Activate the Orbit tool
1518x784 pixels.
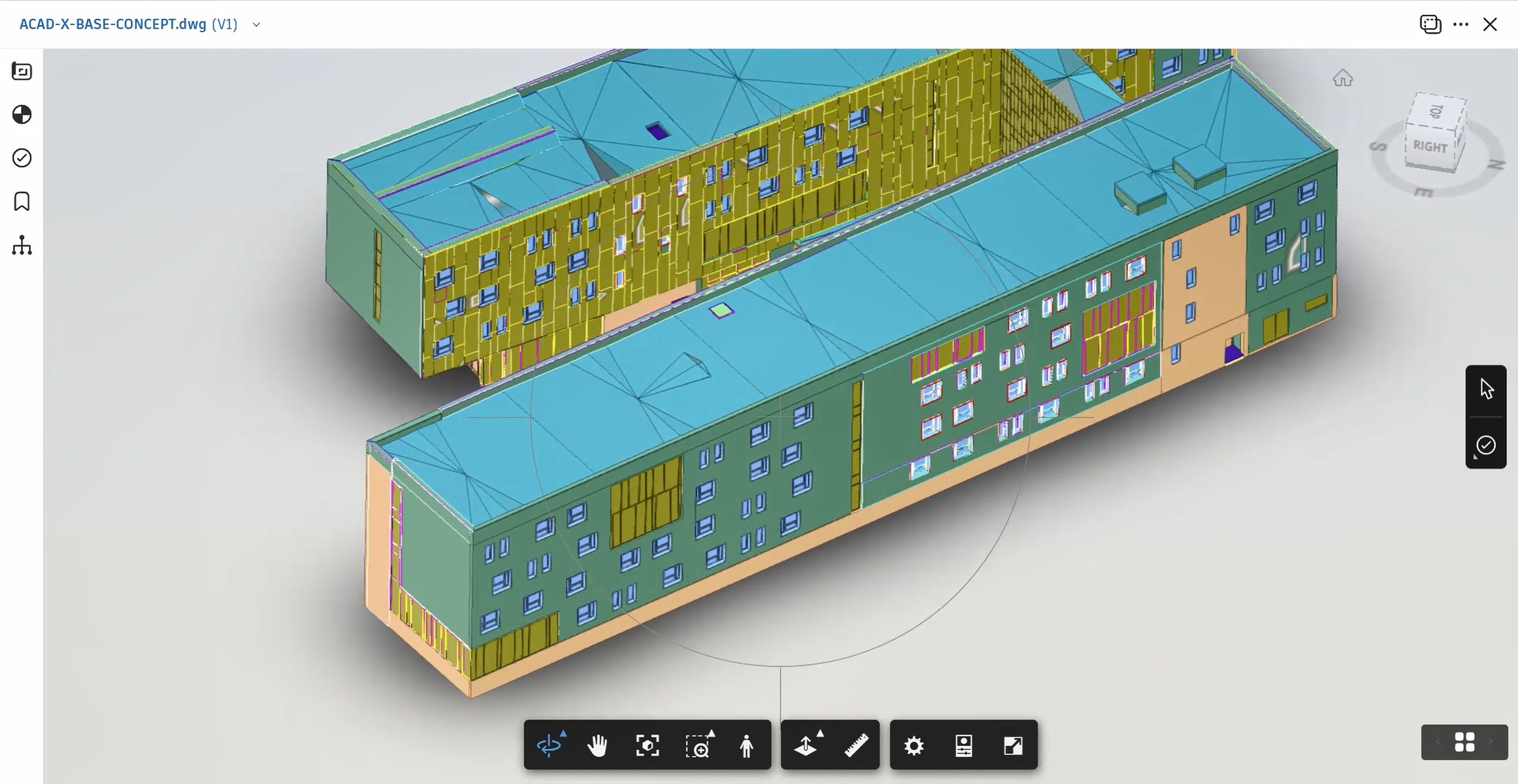[550, 745]
